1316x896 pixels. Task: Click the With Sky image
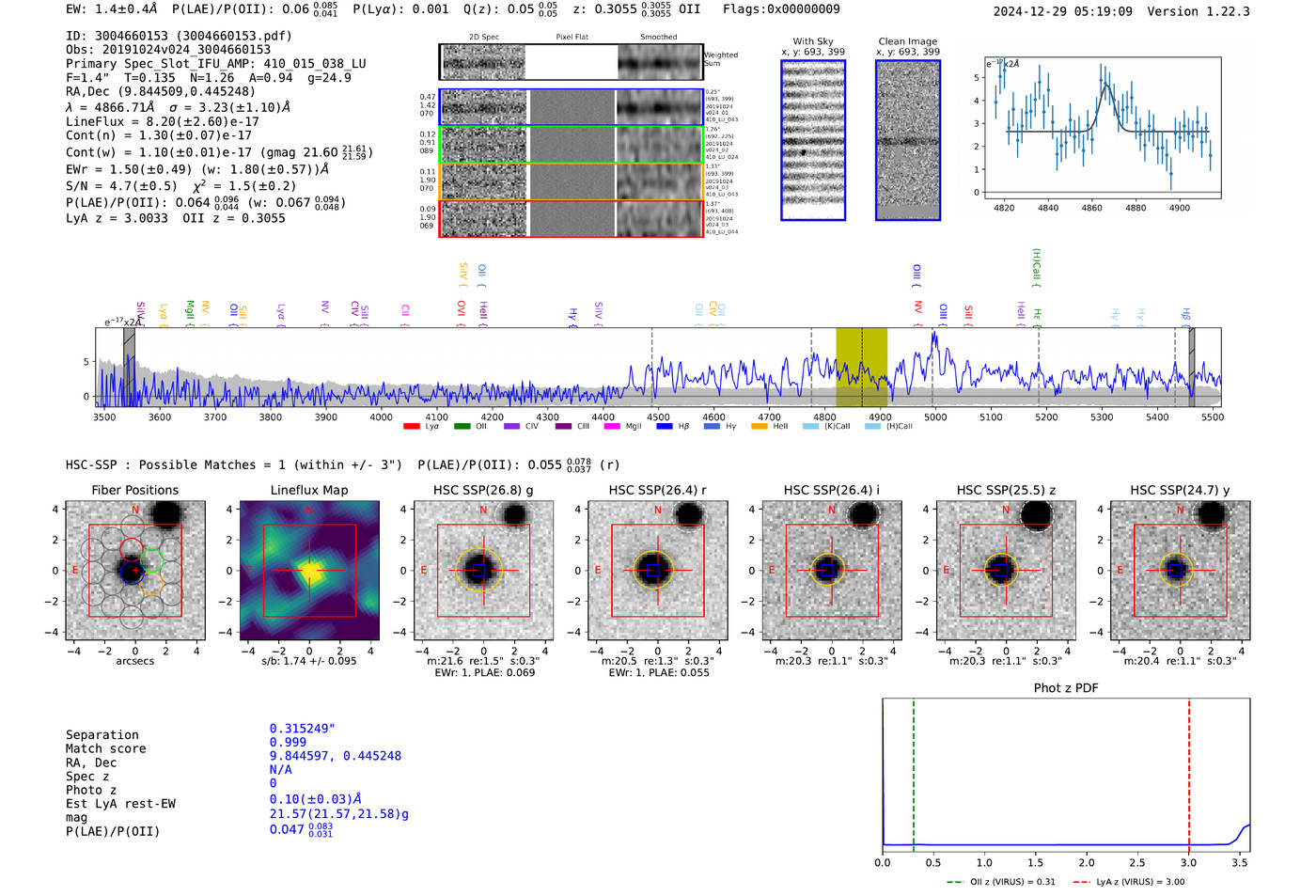pos(813,140)
